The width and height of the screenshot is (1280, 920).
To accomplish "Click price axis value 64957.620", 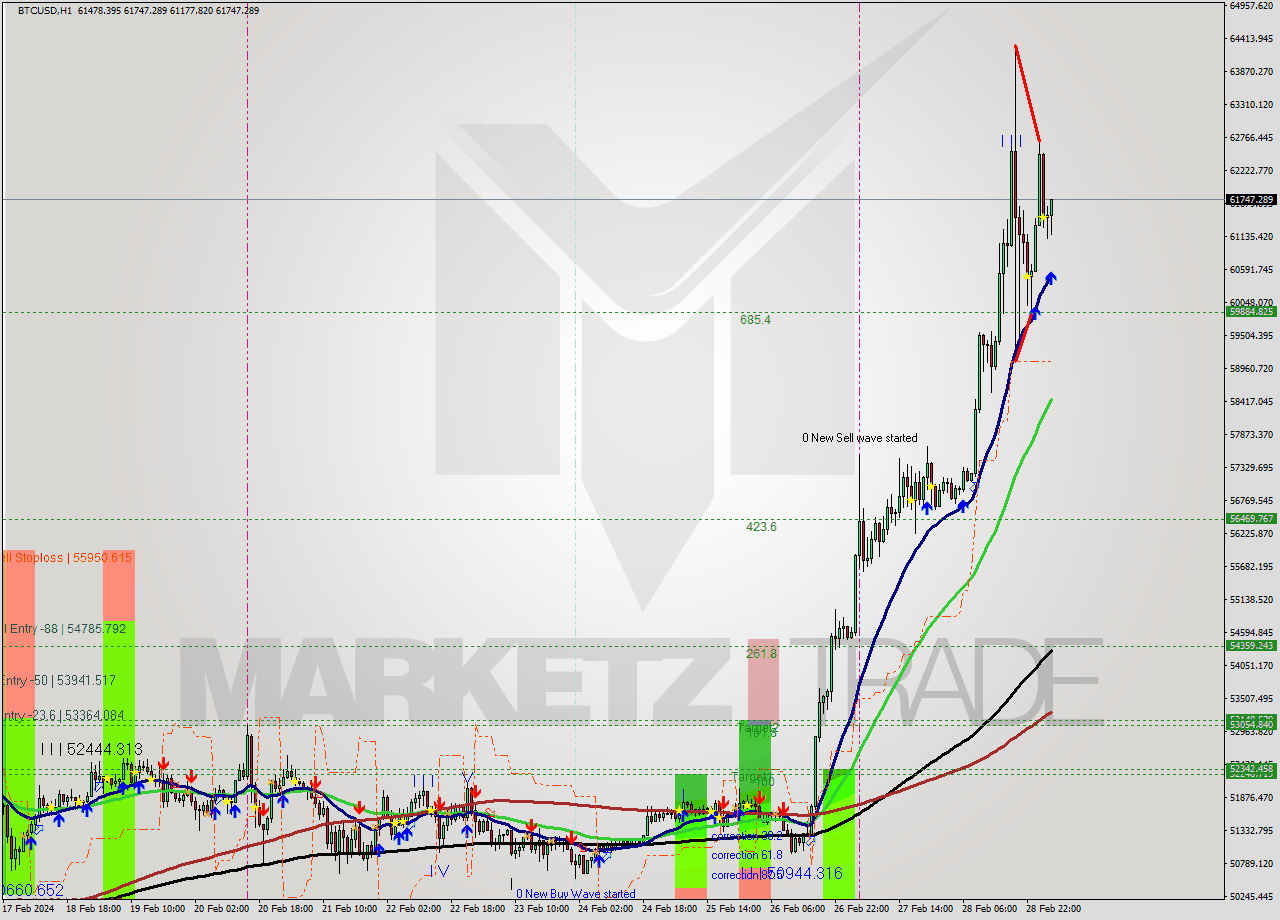I will [1250, 6].
